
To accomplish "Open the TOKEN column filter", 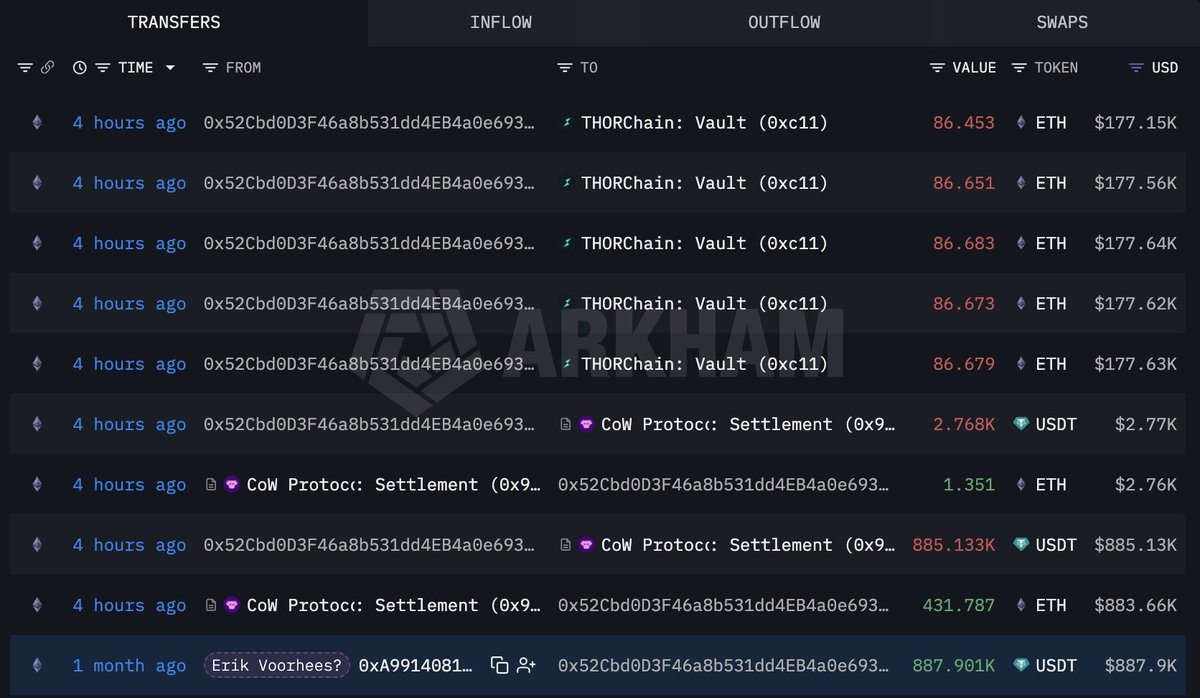I will [1019, 68].
